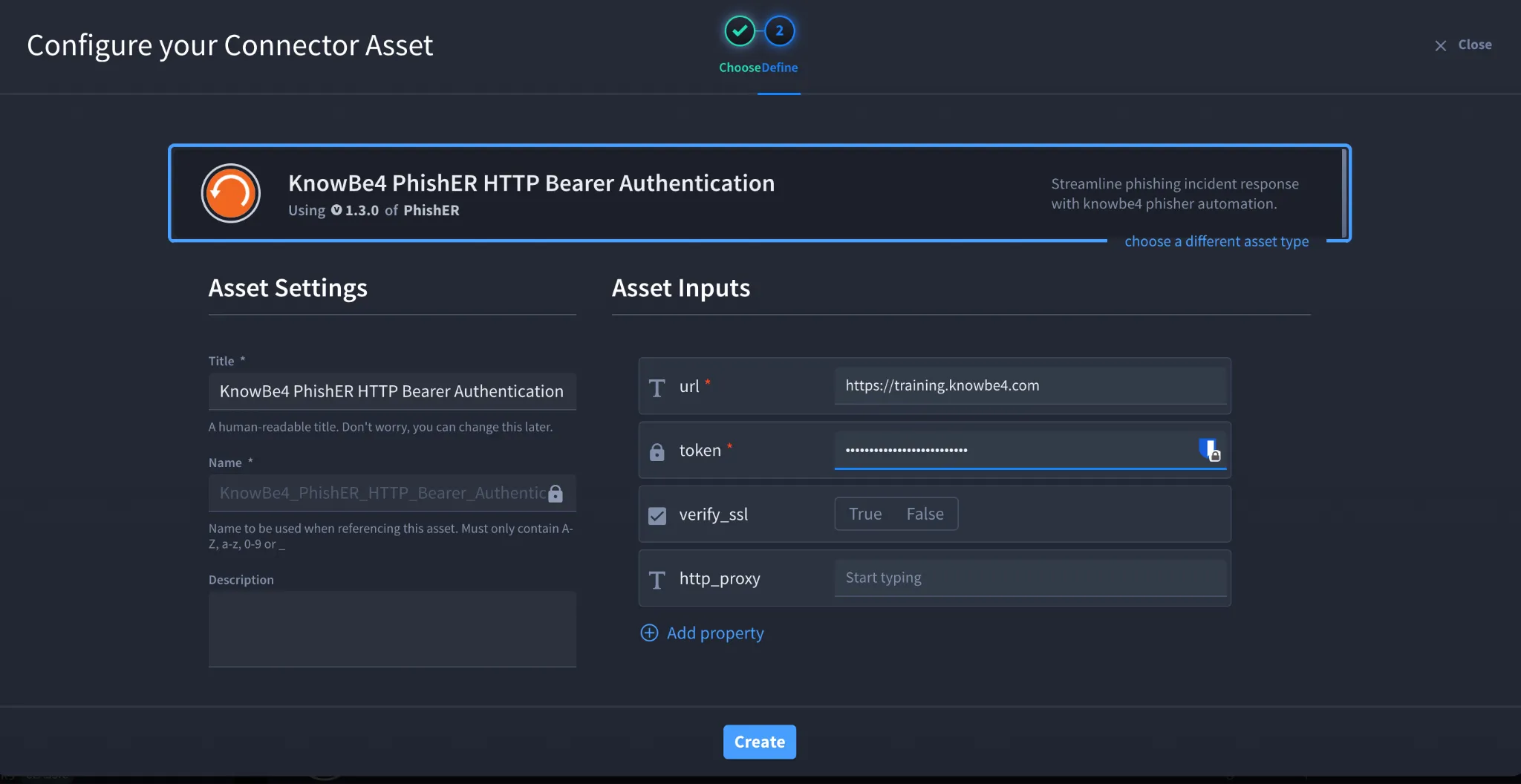This screenshot has height=784, width=1521.
Task: Click the 'Streamline phishing incident response' description
Action: pos(1175,193)
